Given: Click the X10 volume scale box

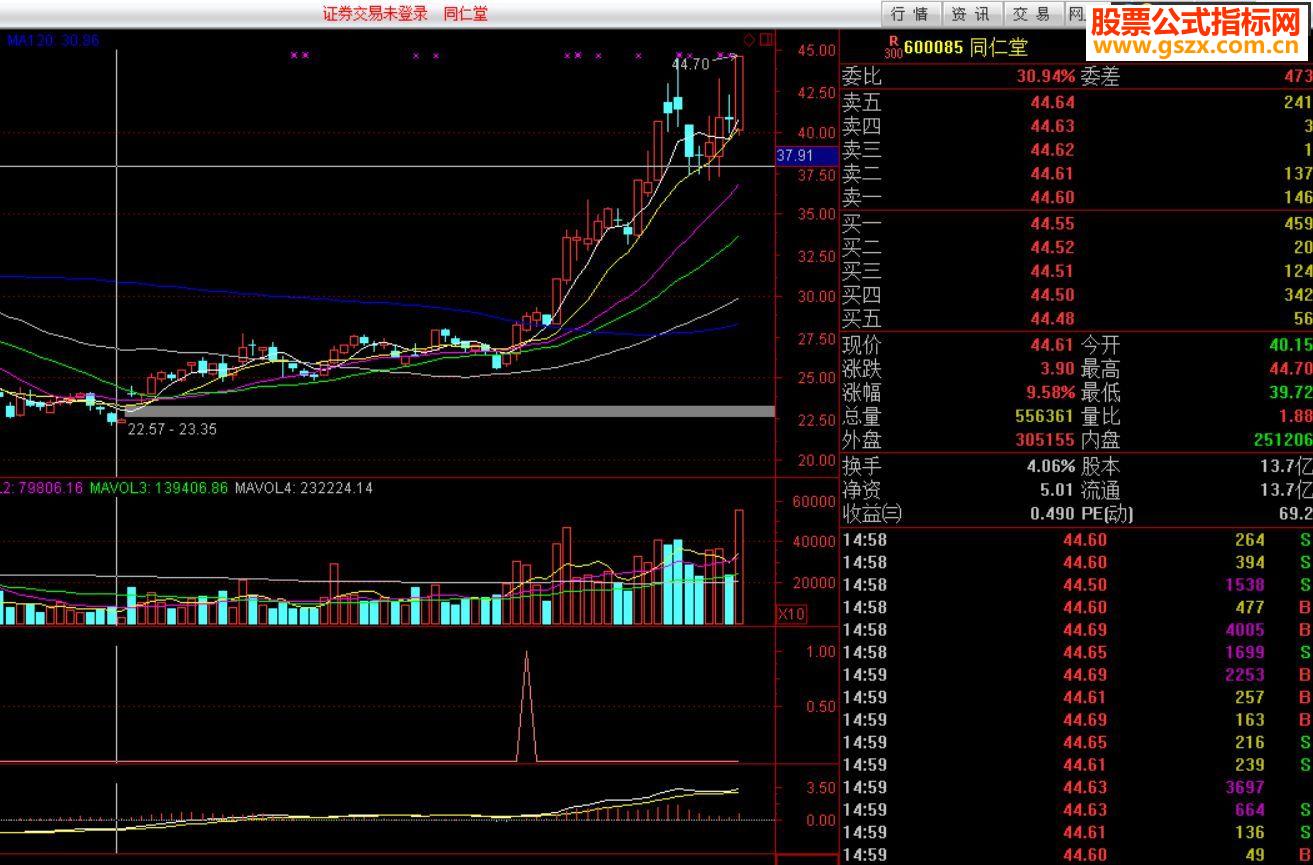Looking at the screenshot, I should coord(791,614).
